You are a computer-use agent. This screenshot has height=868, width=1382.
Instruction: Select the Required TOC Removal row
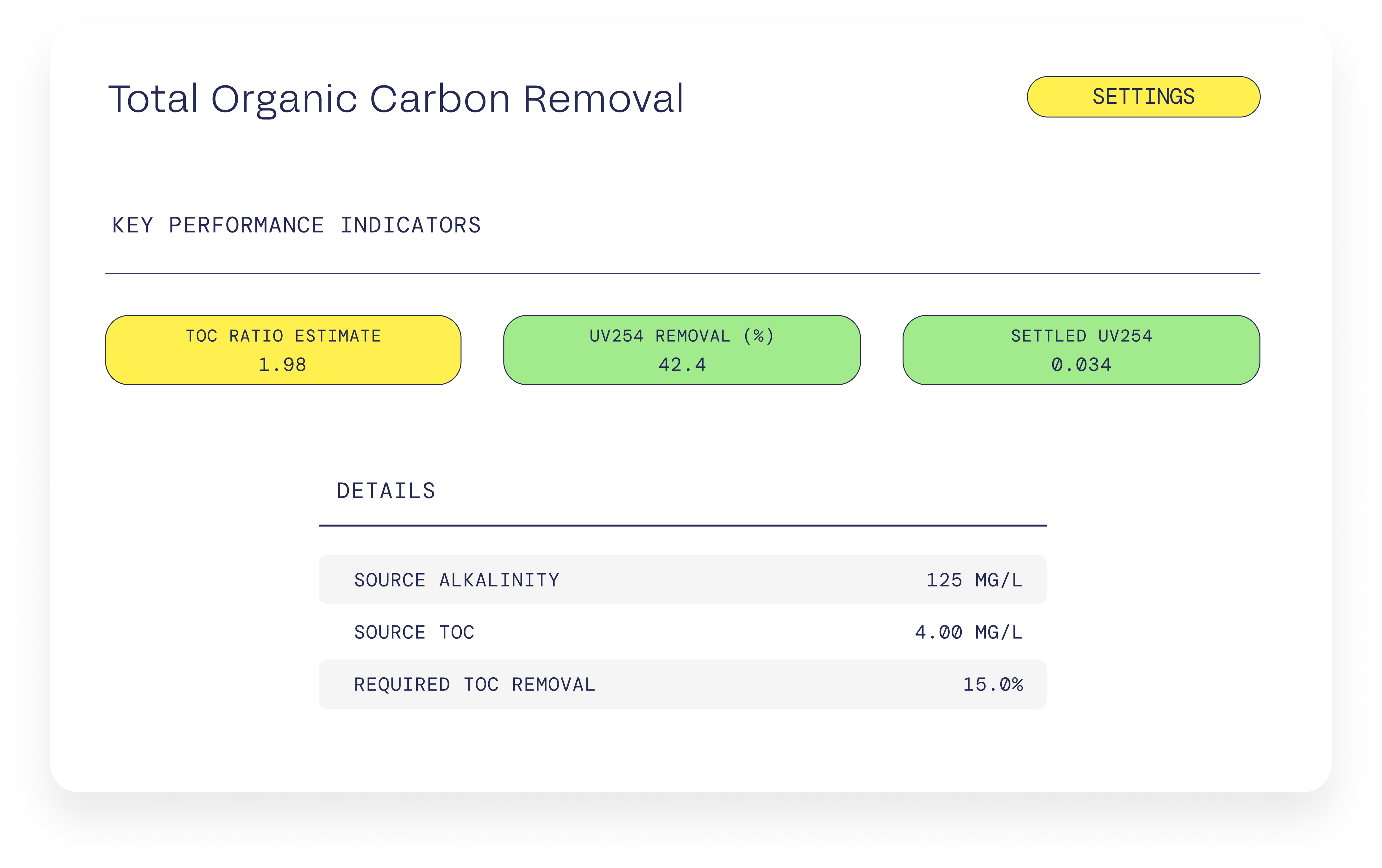(x=682, y=684)
